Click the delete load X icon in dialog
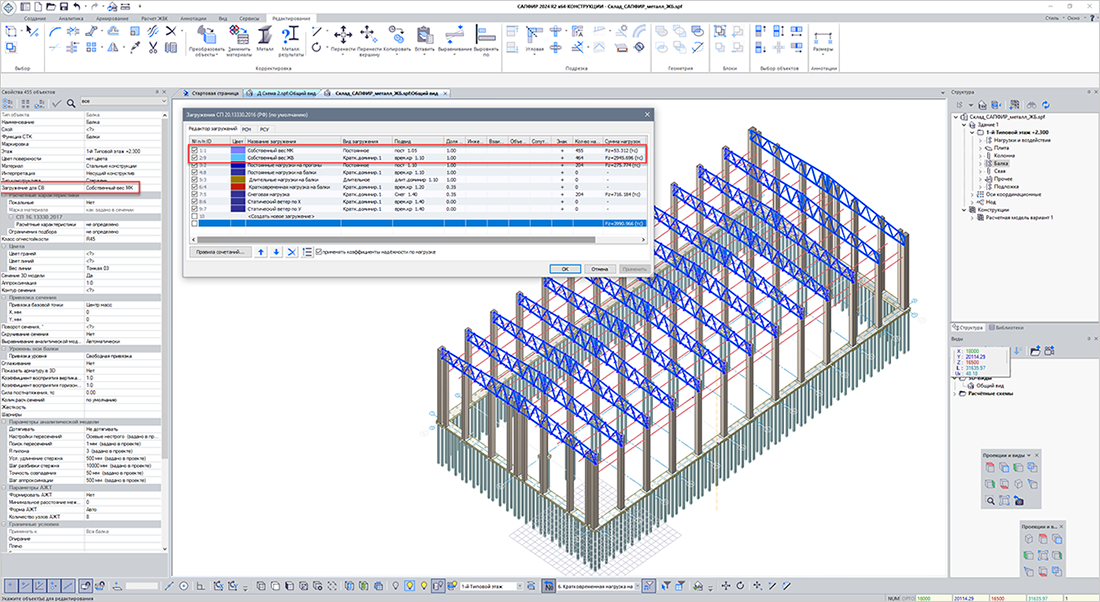1100x602 pixels. pos(292,252)
